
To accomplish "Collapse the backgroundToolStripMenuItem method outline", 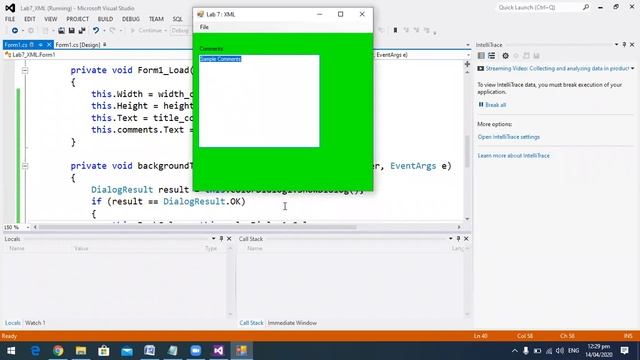I will [x=25, y=166].
